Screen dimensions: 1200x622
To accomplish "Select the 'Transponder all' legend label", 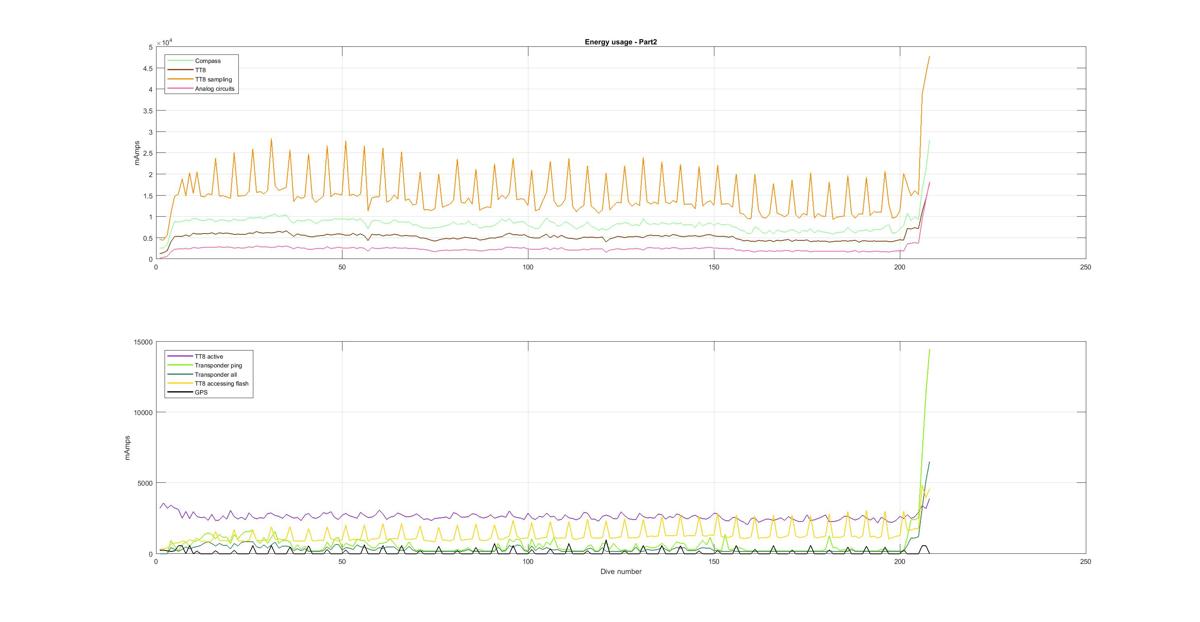I will pos(214,374).
